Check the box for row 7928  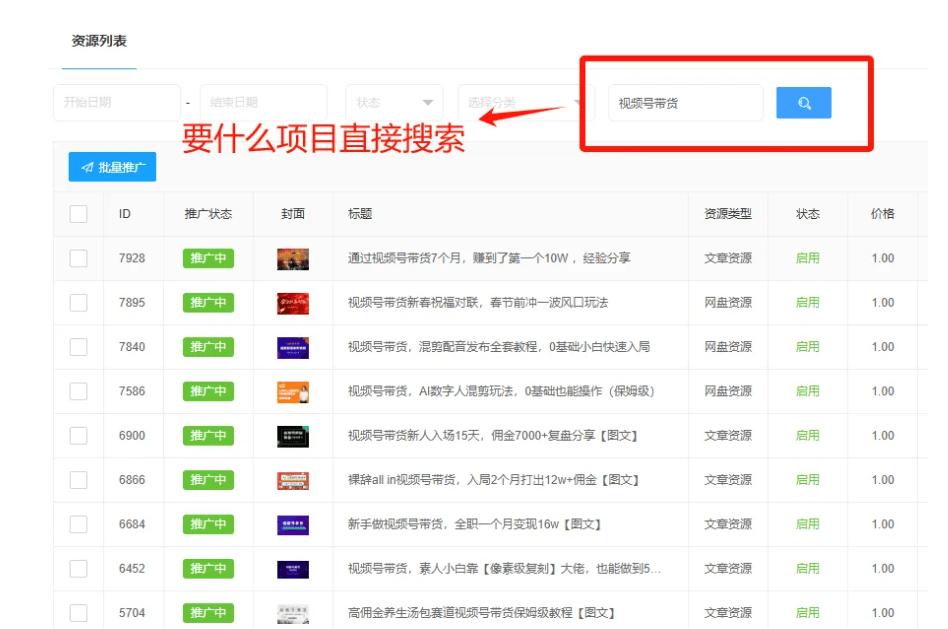point(79,258)
